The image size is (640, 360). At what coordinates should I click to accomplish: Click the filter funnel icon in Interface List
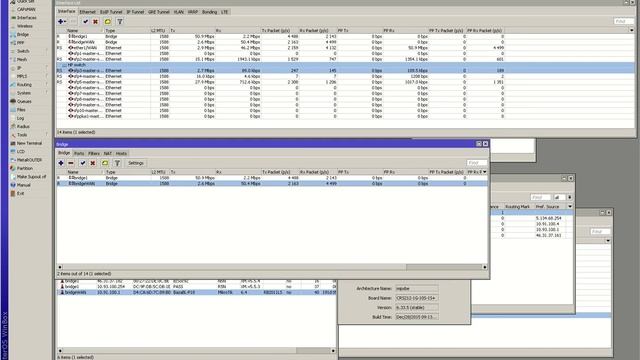[x=120, y=21]
